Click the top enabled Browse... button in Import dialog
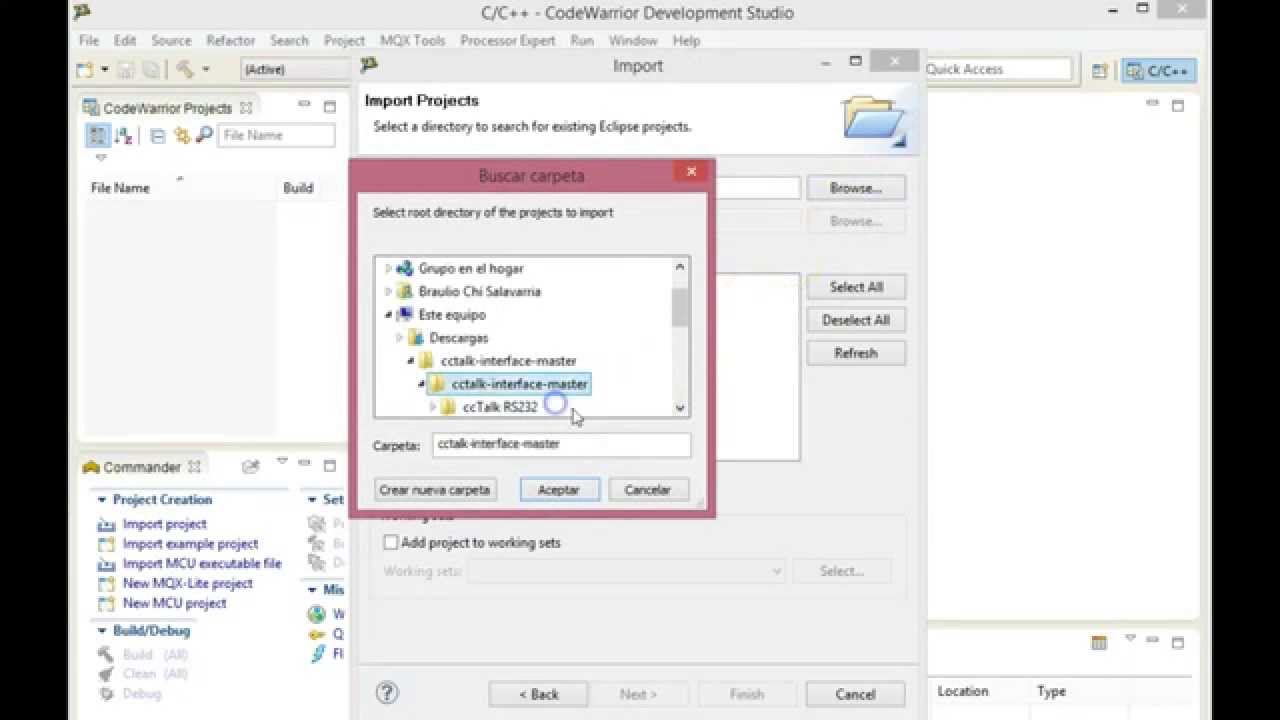1280x720 pixels. [x=856, y=188]
